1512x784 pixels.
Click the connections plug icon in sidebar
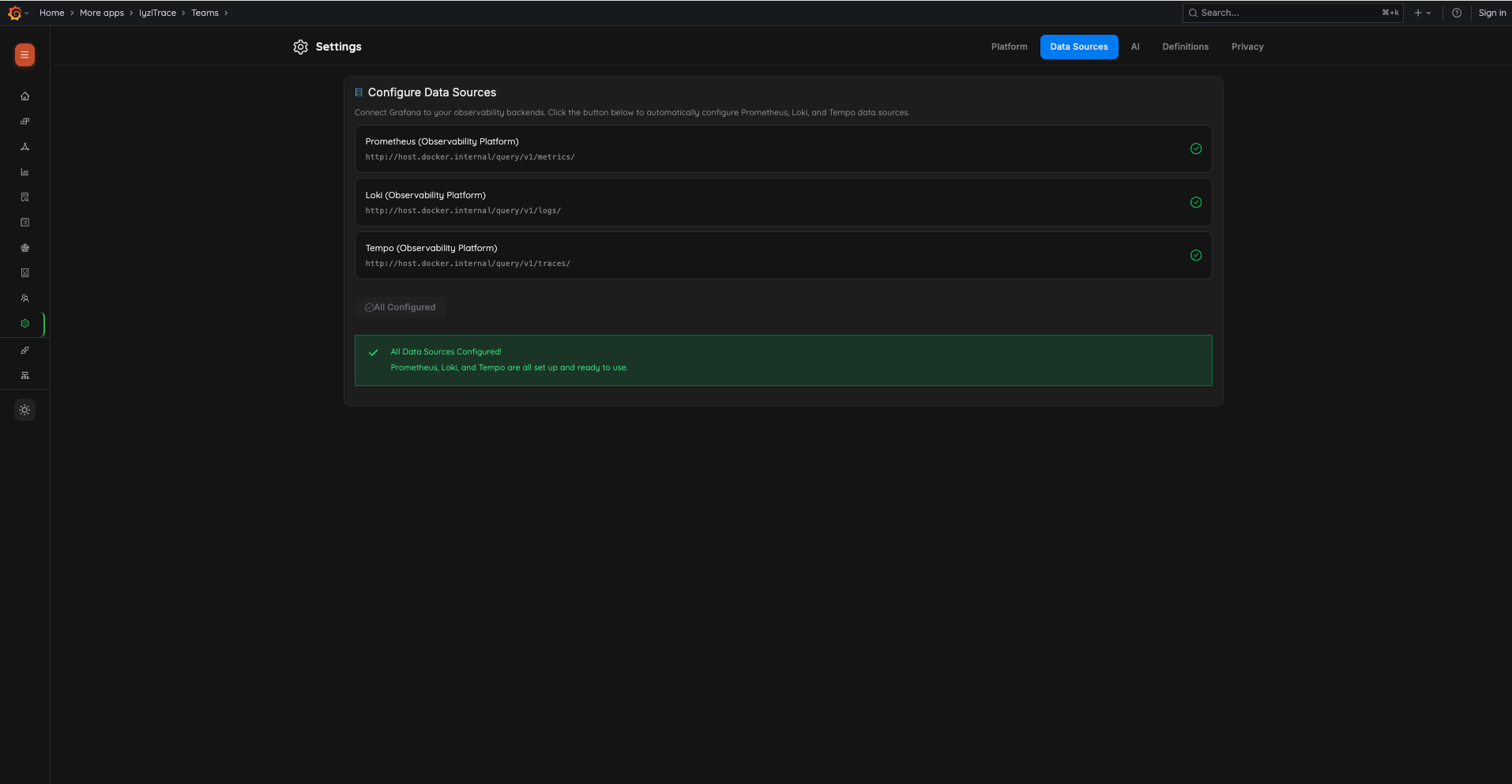pyautogui.click(x=24, y=350)
